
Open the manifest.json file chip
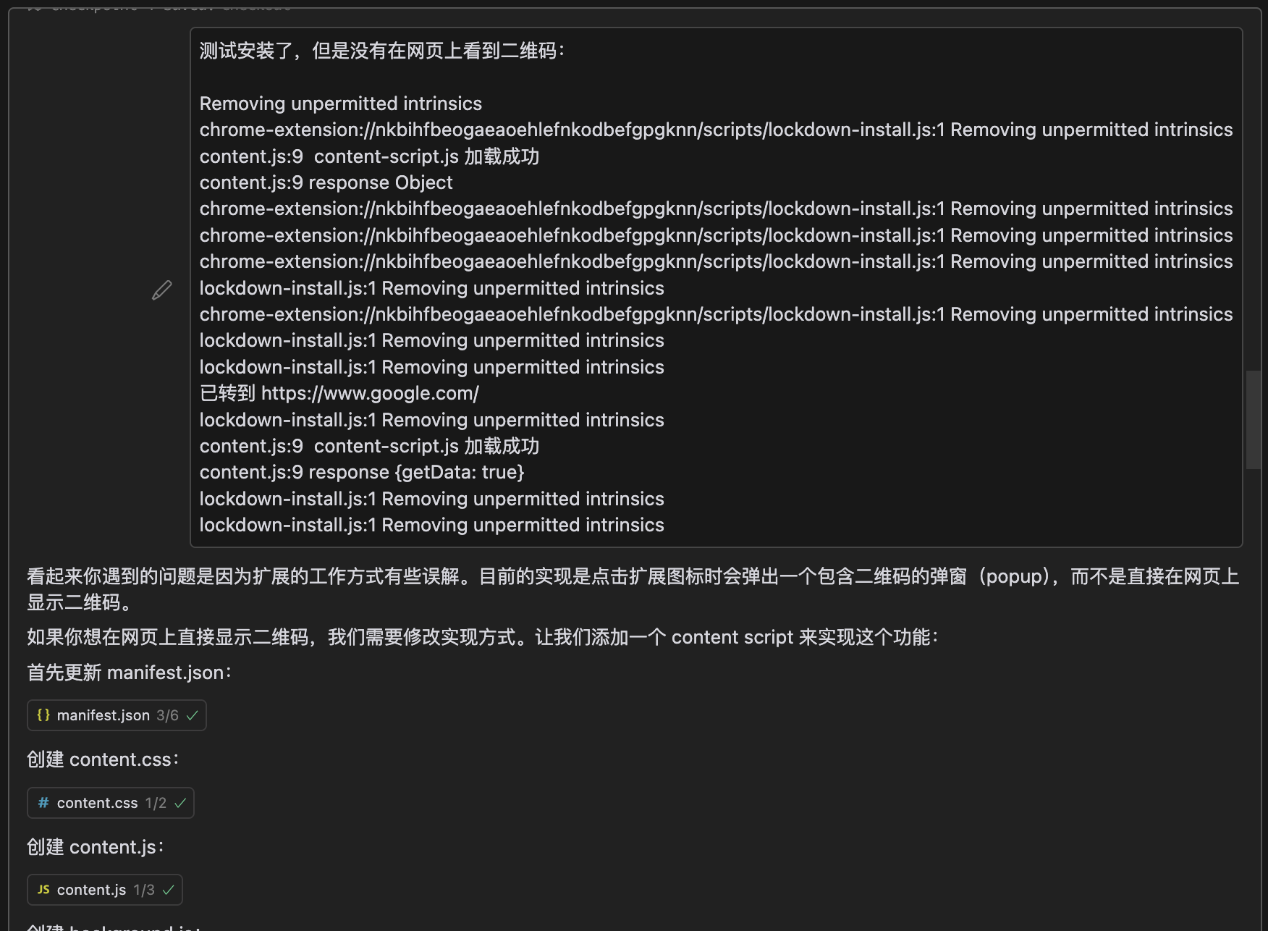pyautogui.click(x=103, y=715)
